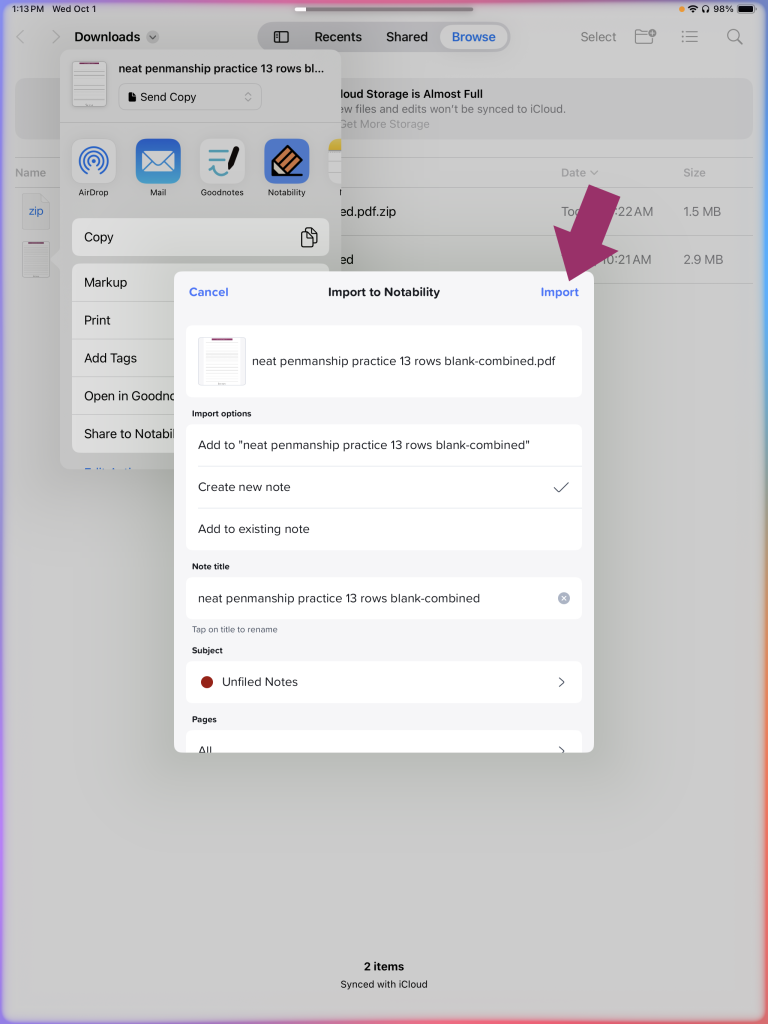Switch to the Shared tab
Screen dimensions: 768x1024
[x=407, y=37]
